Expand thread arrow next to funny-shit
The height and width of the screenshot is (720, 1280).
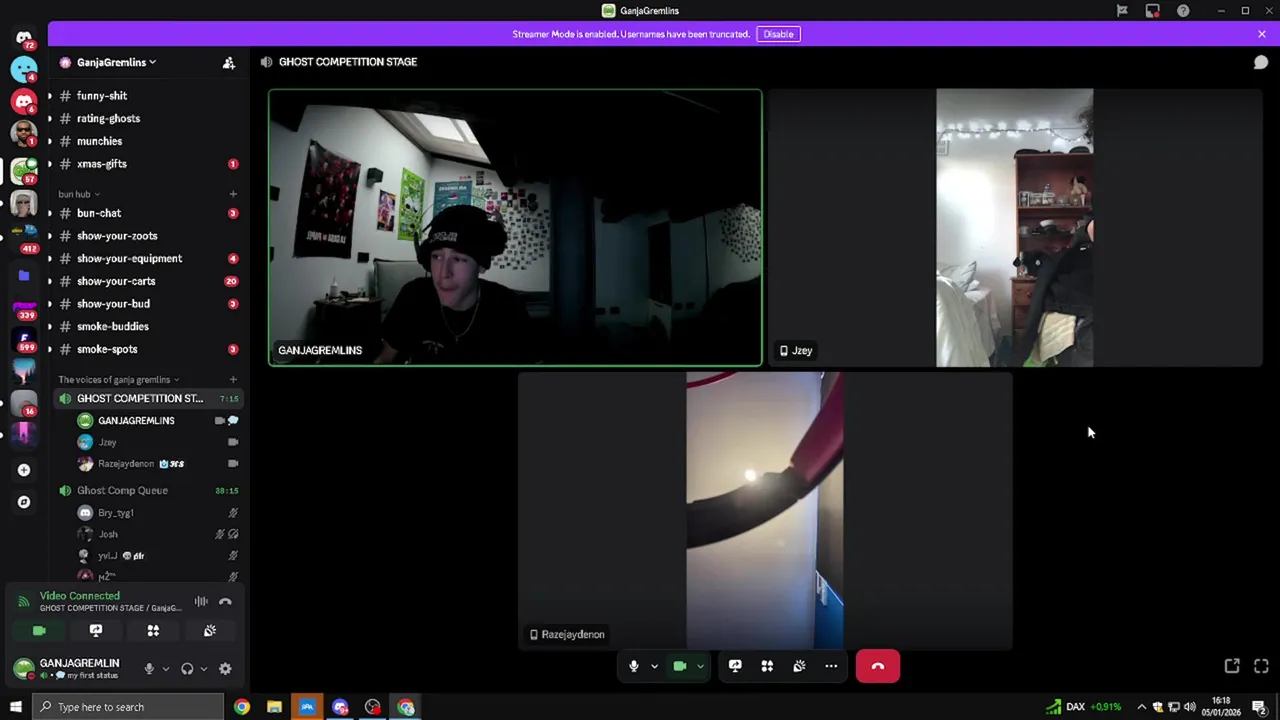click(49, 96)
